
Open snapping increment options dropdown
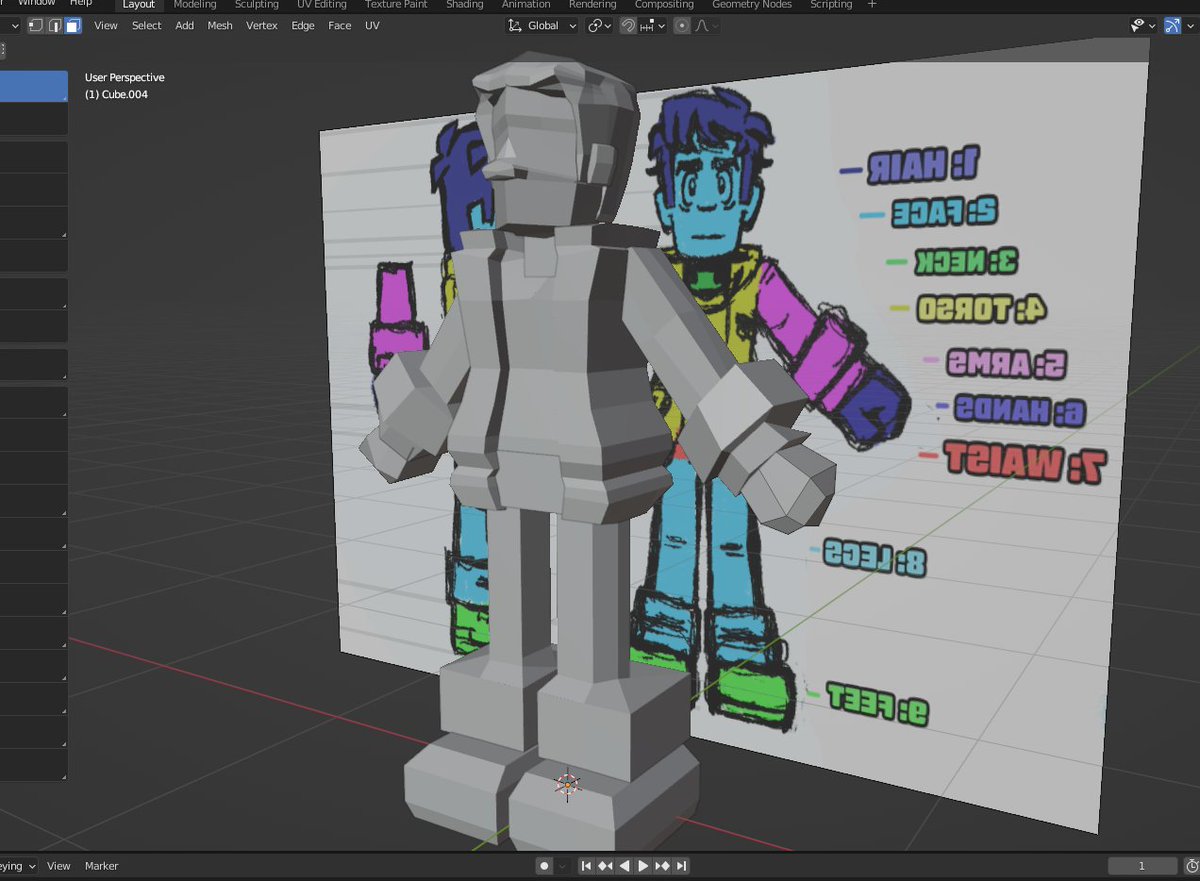click(653, 26)
